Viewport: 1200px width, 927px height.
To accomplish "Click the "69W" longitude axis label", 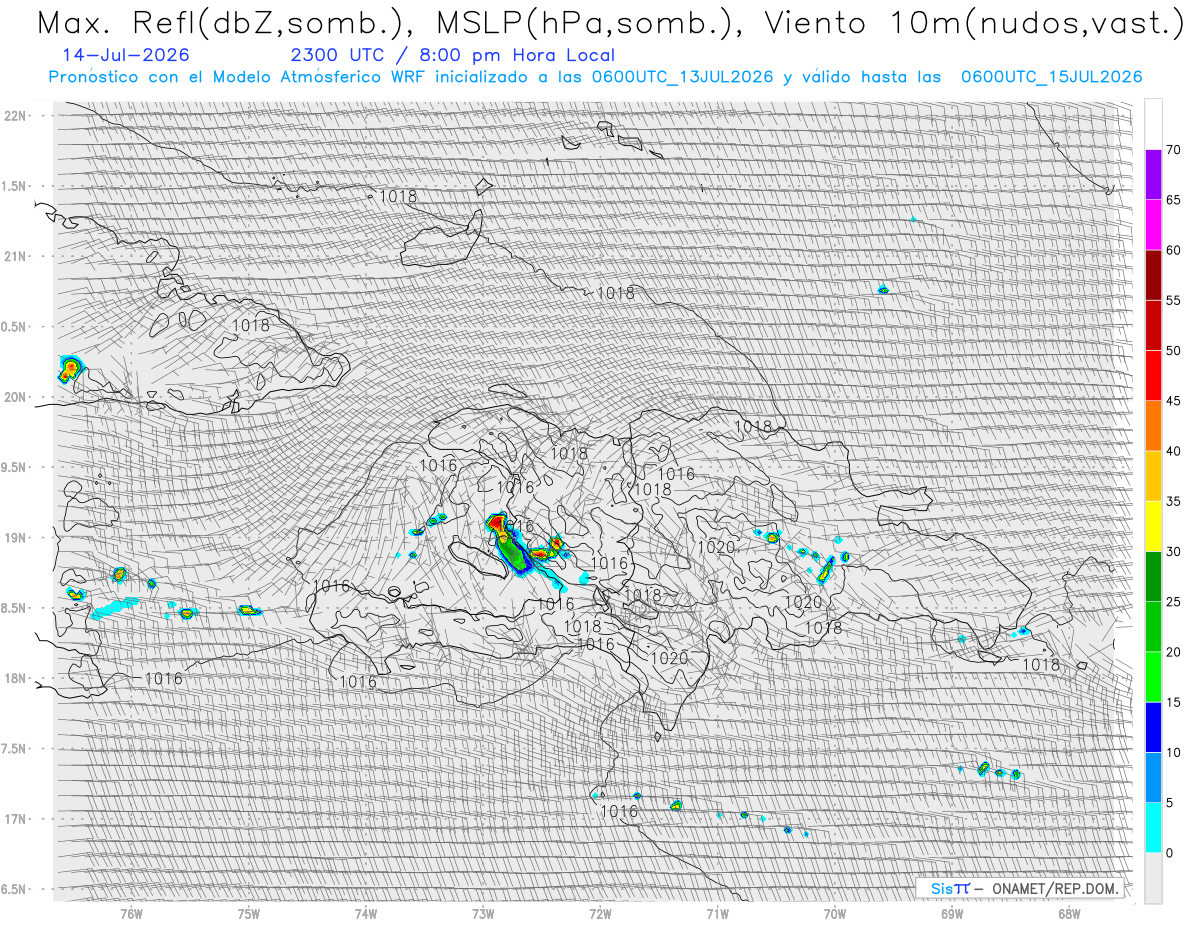I will [x=952, y=914].
